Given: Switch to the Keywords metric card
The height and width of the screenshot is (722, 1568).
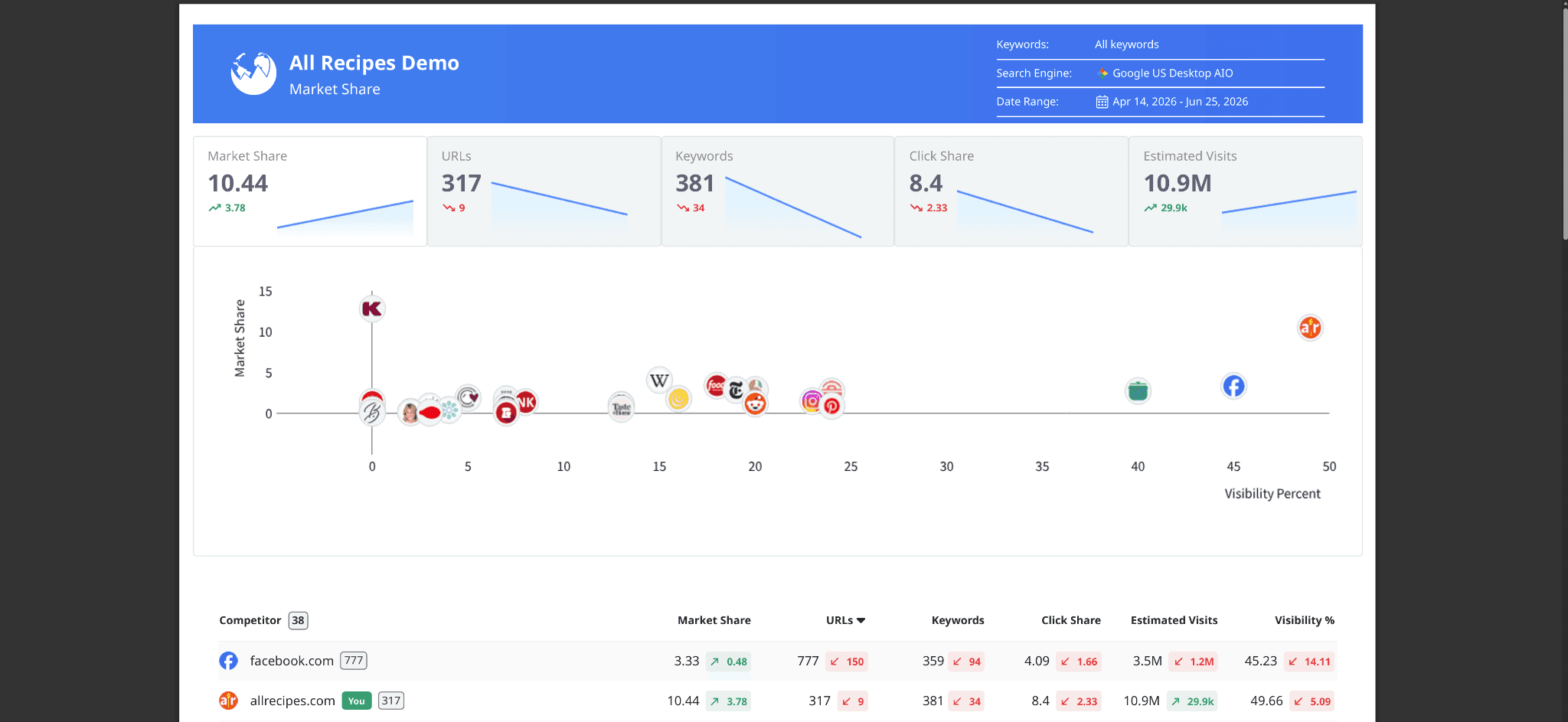Looking at the screenshot, I should 778,191.
